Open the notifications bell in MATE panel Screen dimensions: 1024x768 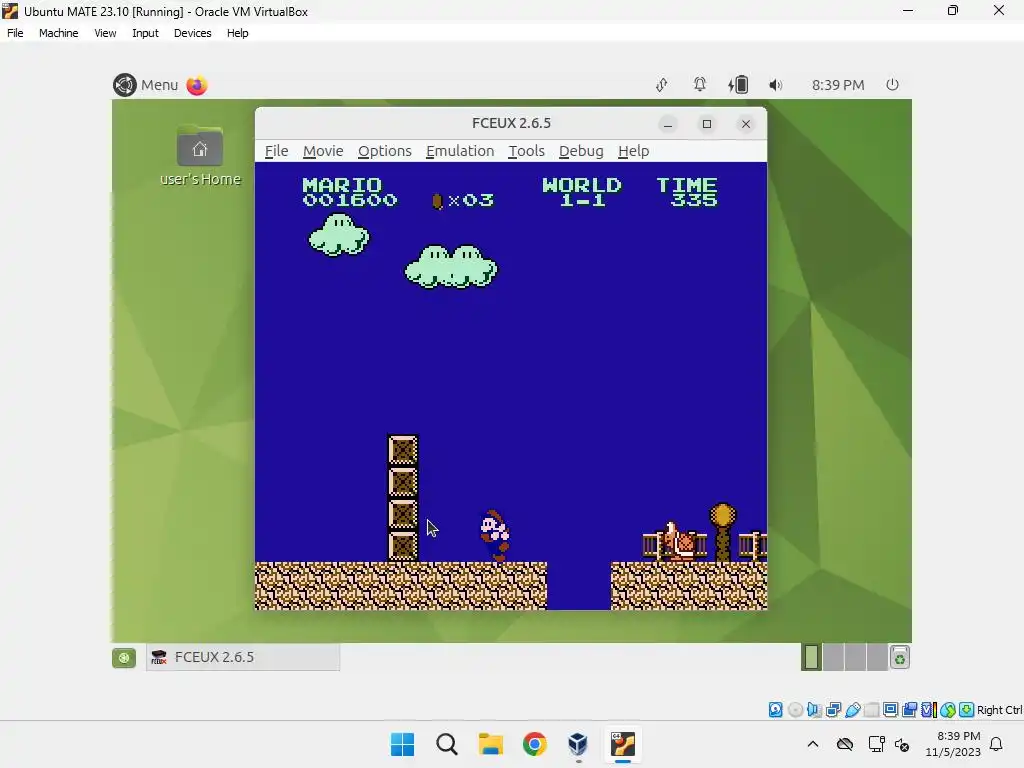[699, 84]
